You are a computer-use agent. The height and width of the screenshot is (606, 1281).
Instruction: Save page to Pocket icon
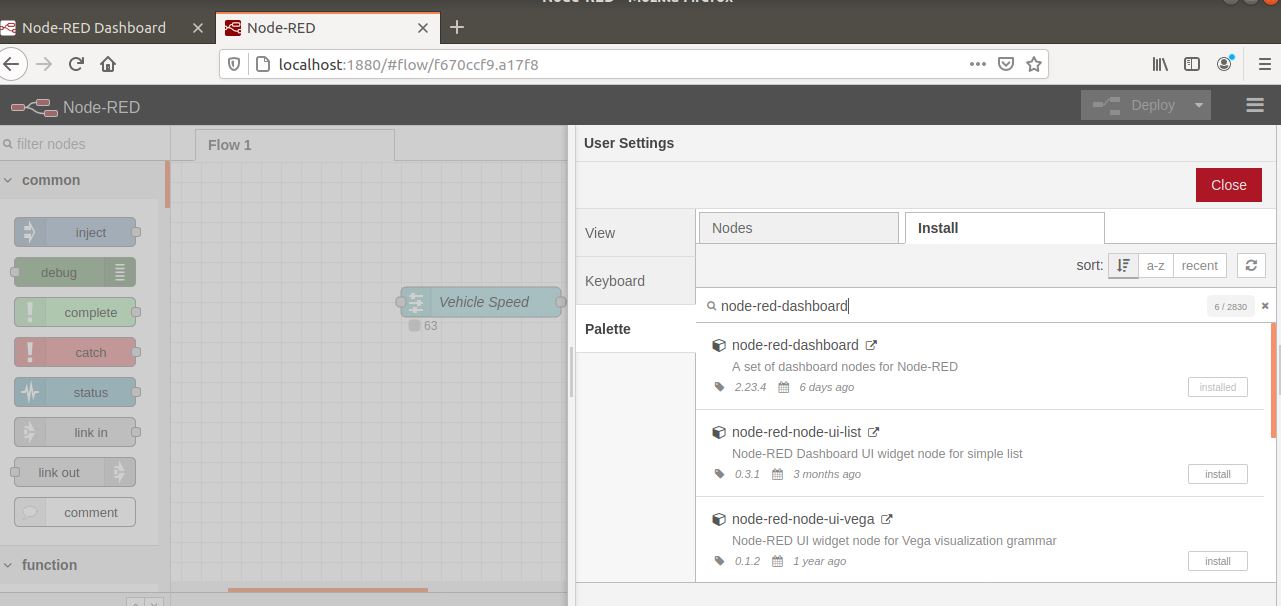[x=1006, y=64]
